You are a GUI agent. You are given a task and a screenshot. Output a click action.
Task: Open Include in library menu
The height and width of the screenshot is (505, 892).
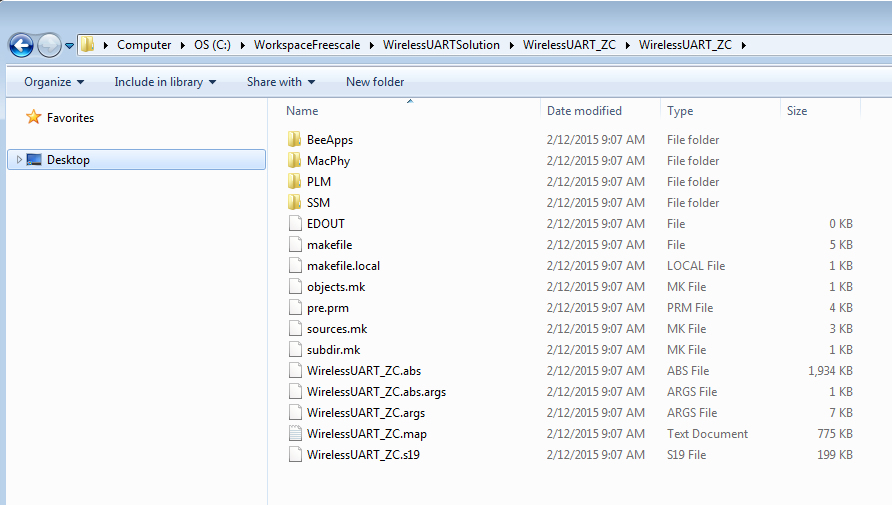165,82
